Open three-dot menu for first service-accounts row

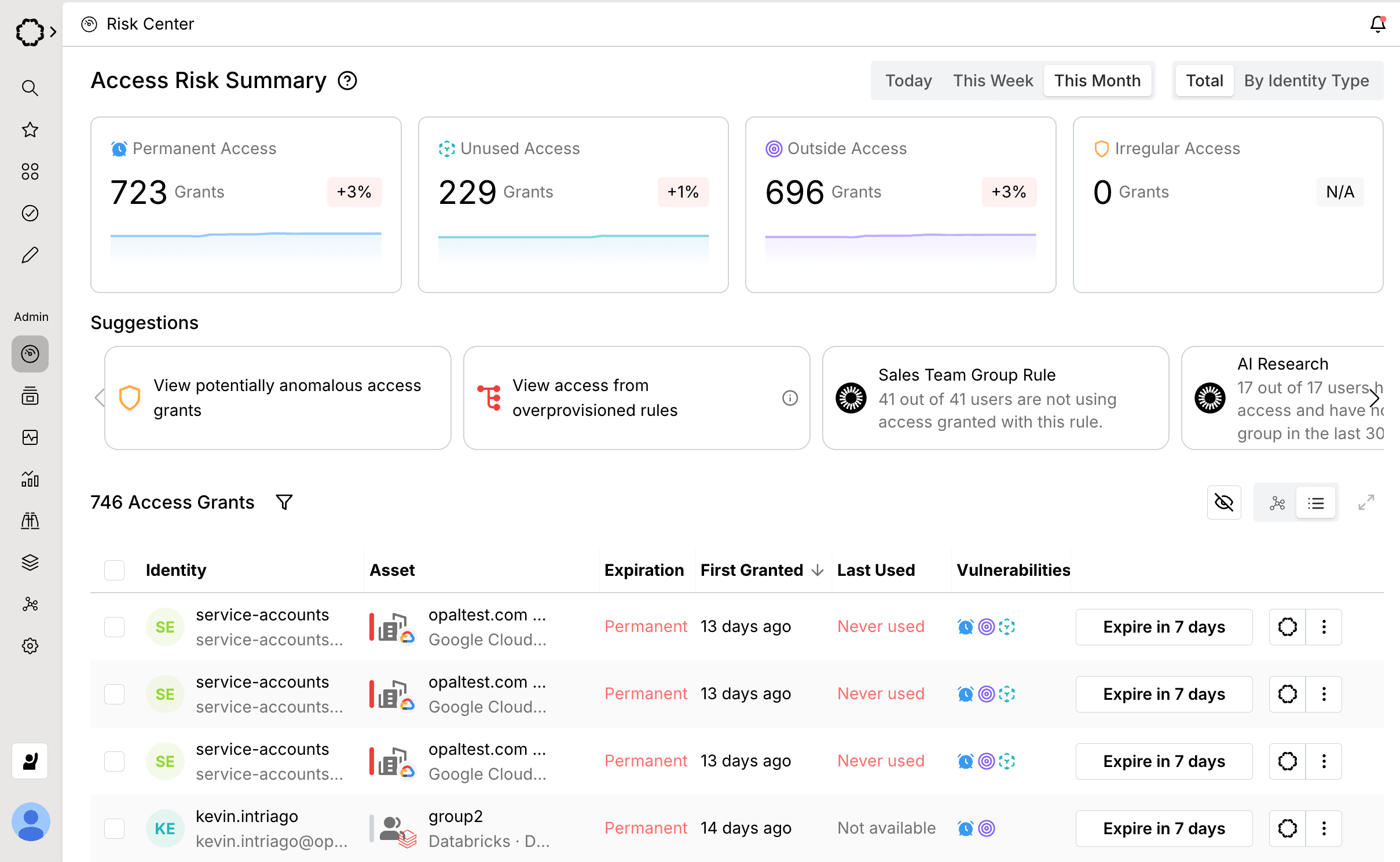coord(1324,627)
